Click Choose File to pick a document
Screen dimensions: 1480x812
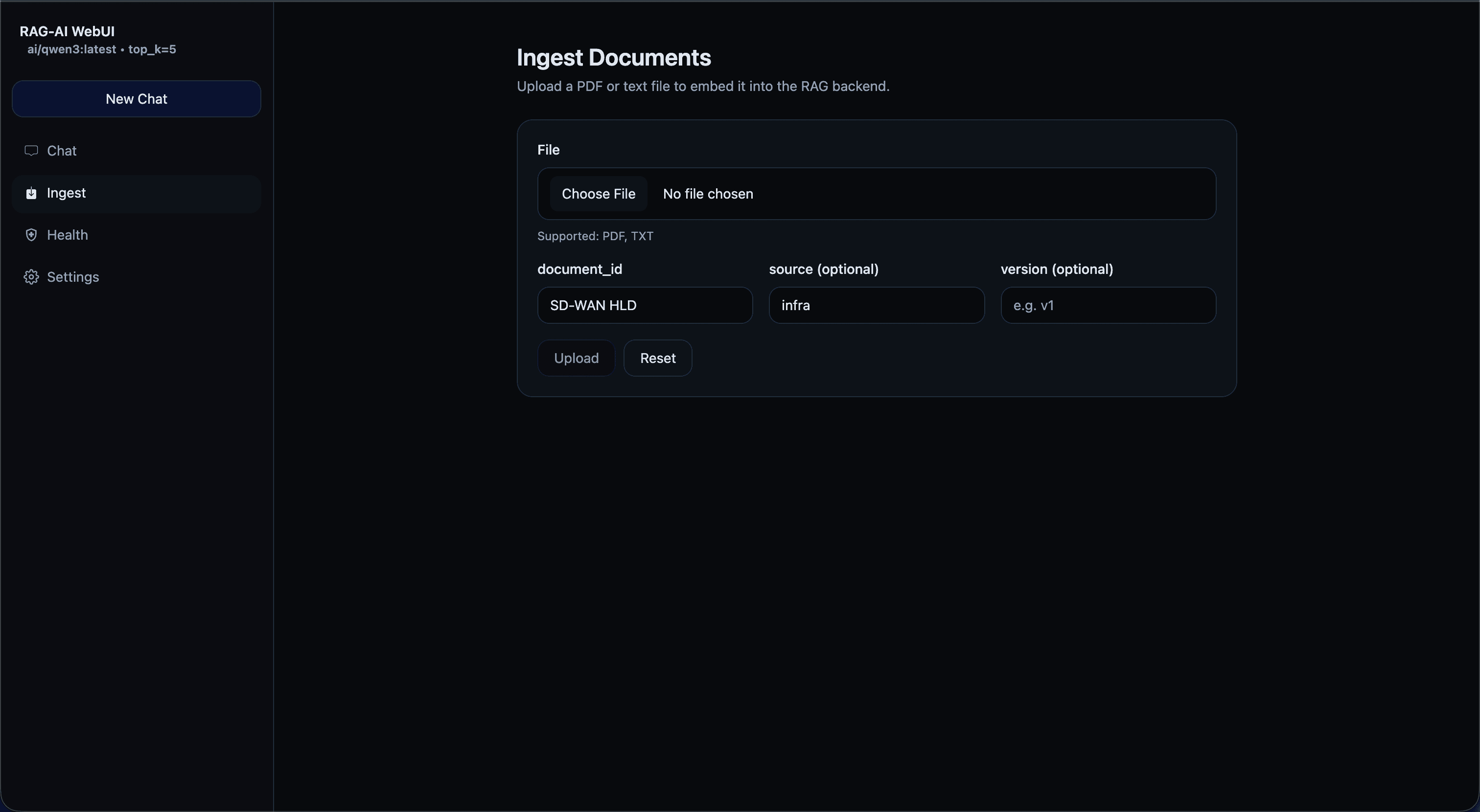(x=599, y=194)
